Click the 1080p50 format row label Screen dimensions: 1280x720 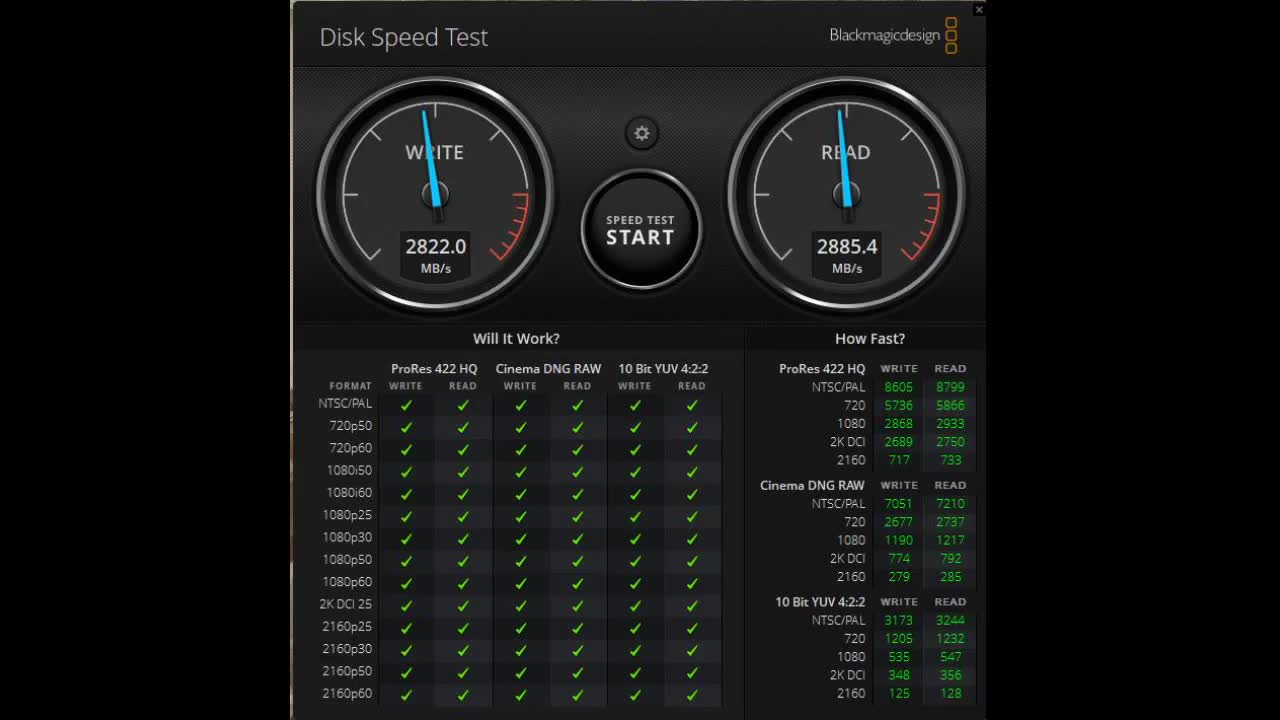(348, 560)
